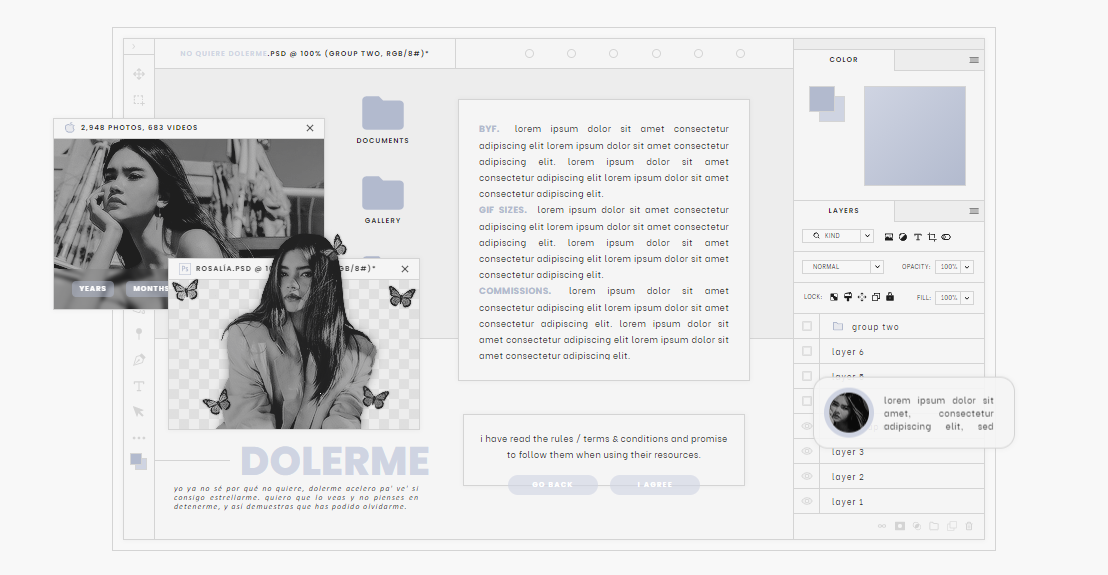Switch to the Layers tab
This screenshot has width=1108, height=575.
click(844, 211)
